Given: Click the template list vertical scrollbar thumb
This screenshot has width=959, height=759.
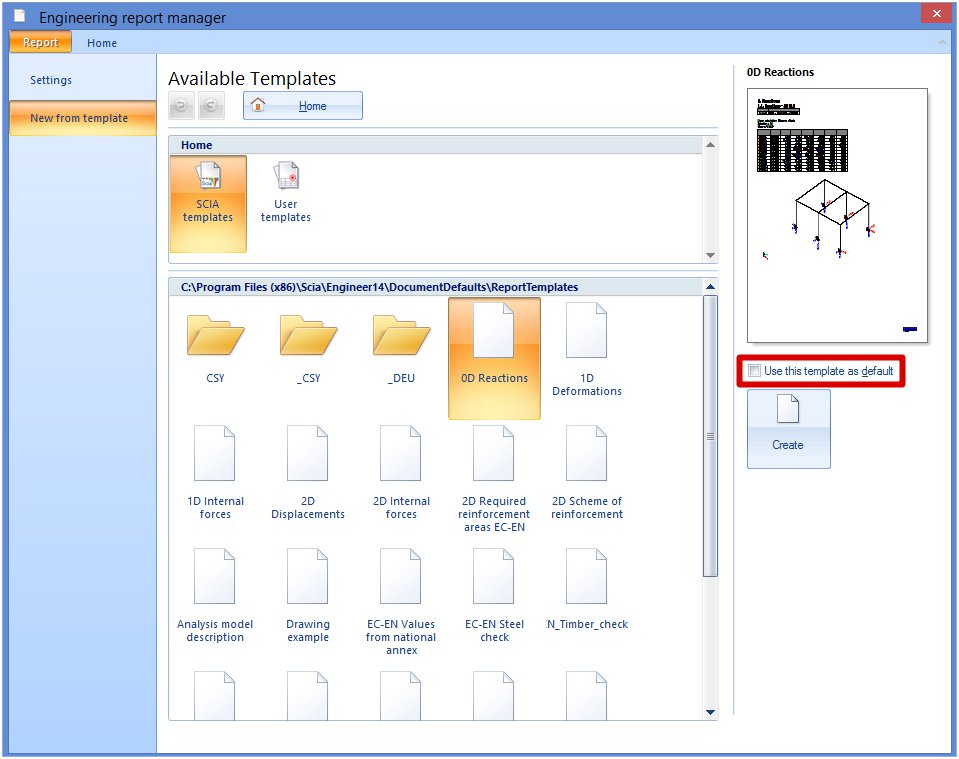Looking at the screenshot, I should [710, 436].
